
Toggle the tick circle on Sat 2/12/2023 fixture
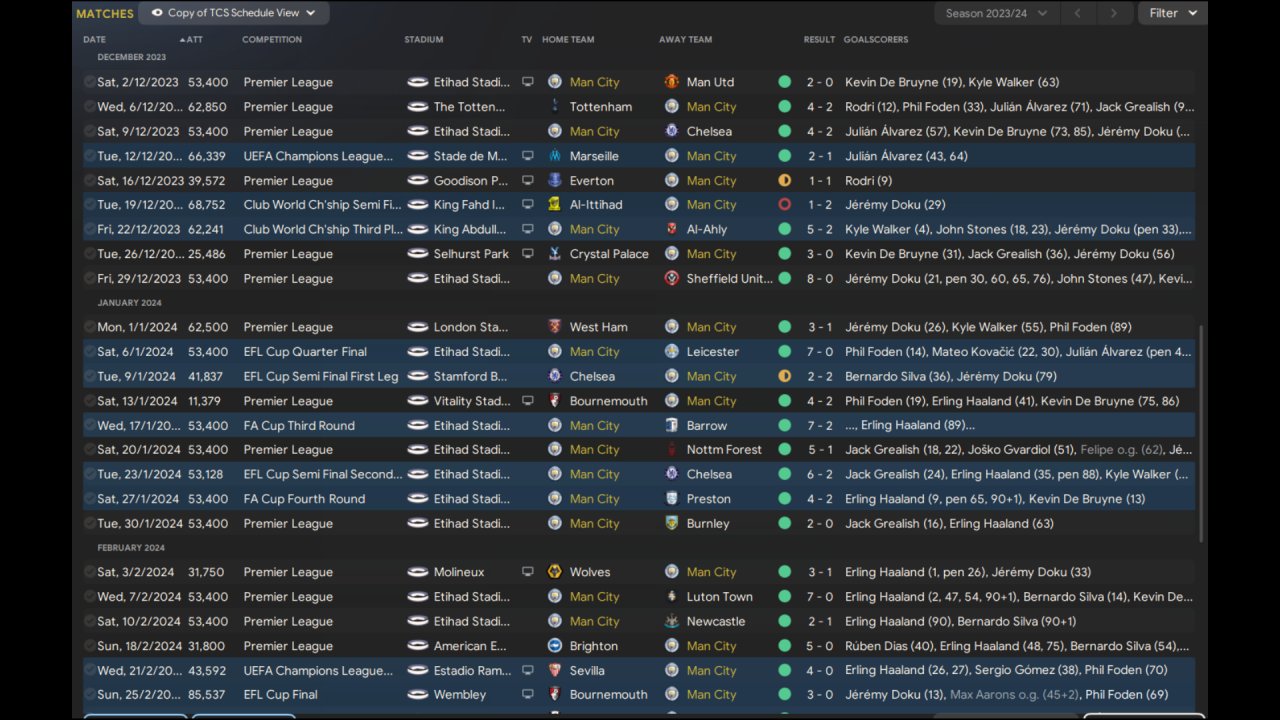(89, 82)
